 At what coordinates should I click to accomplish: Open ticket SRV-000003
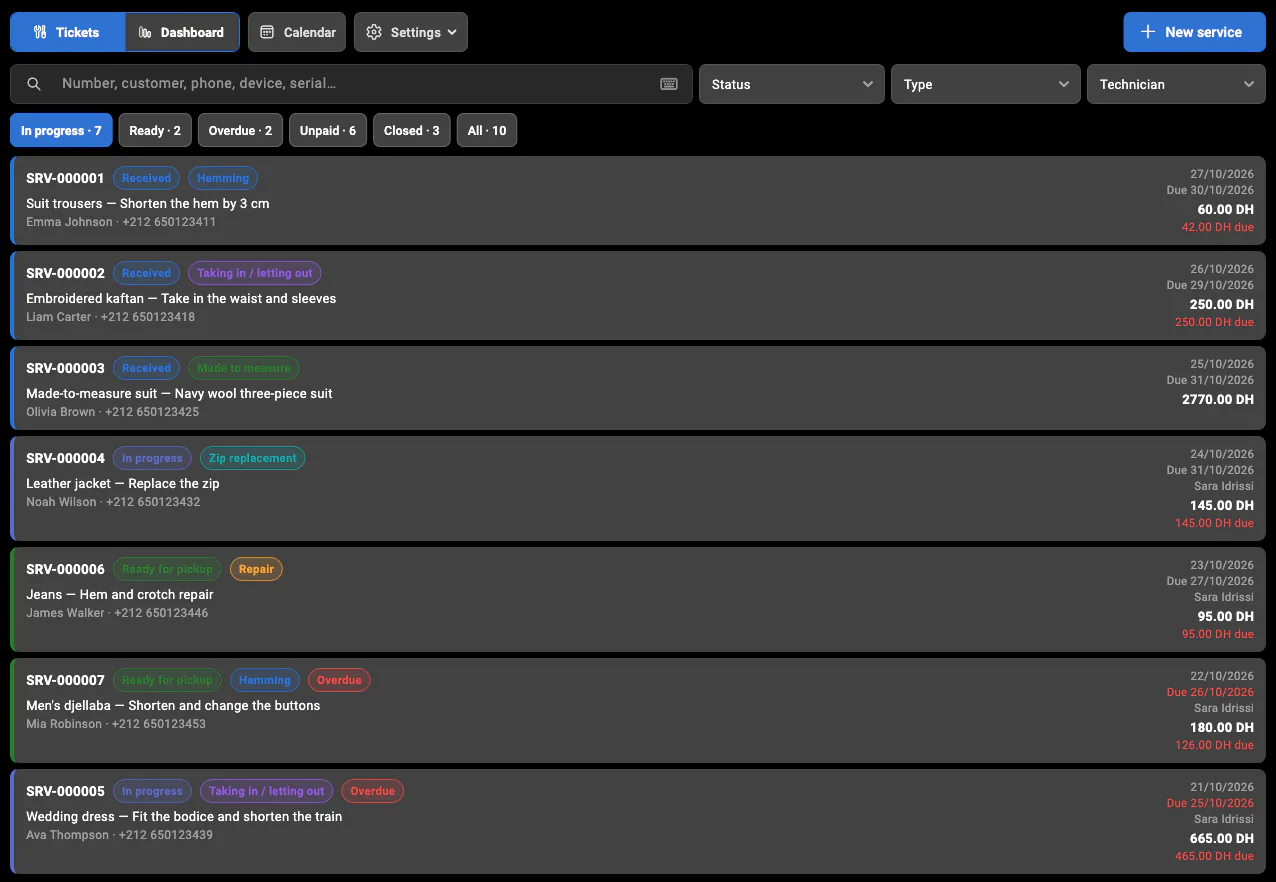pos(638,388)
